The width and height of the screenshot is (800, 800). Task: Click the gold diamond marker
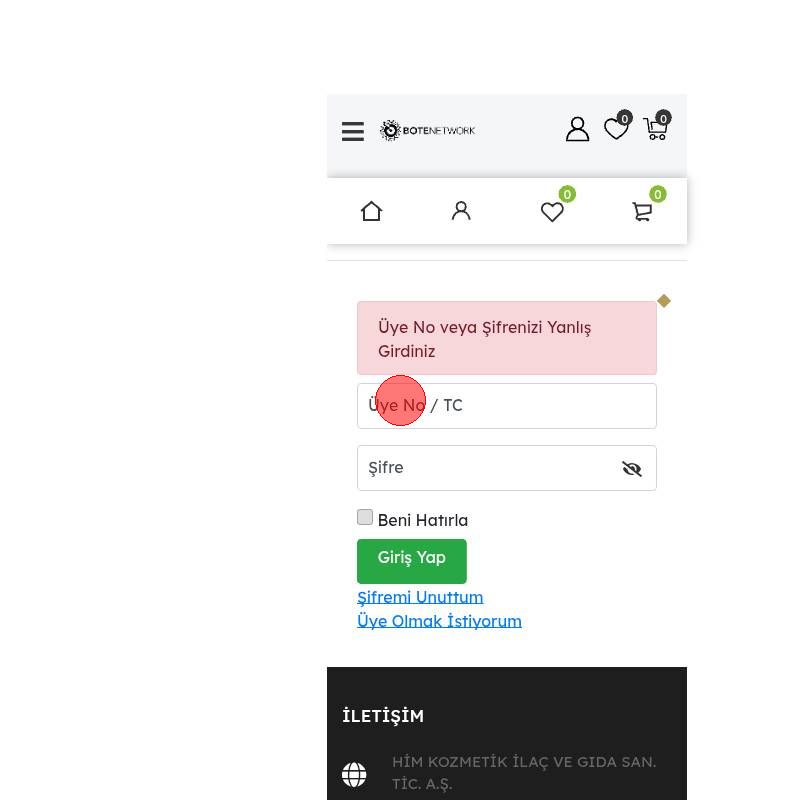click(664, 301)
